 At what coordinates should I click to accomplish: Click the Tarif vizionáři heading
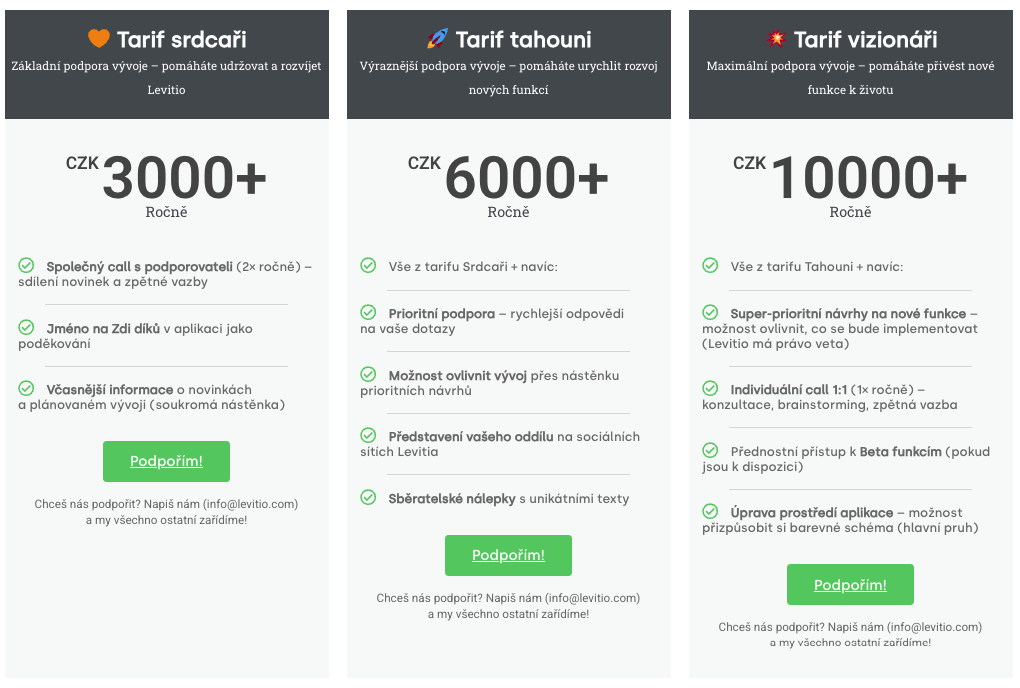865,40
